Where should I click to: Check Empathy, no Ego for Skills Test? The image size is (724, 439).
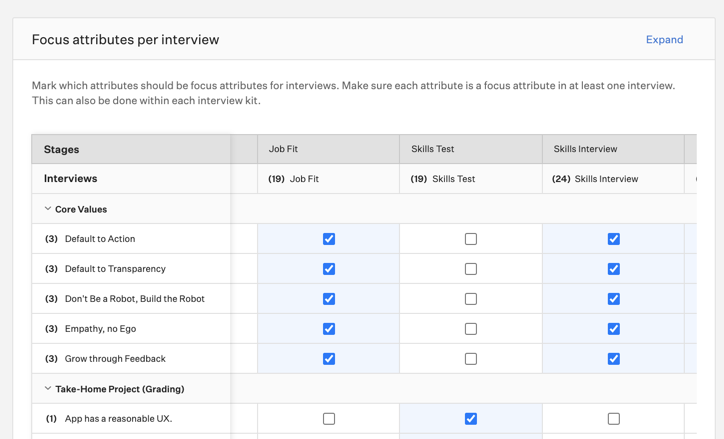tap(471, 329)
